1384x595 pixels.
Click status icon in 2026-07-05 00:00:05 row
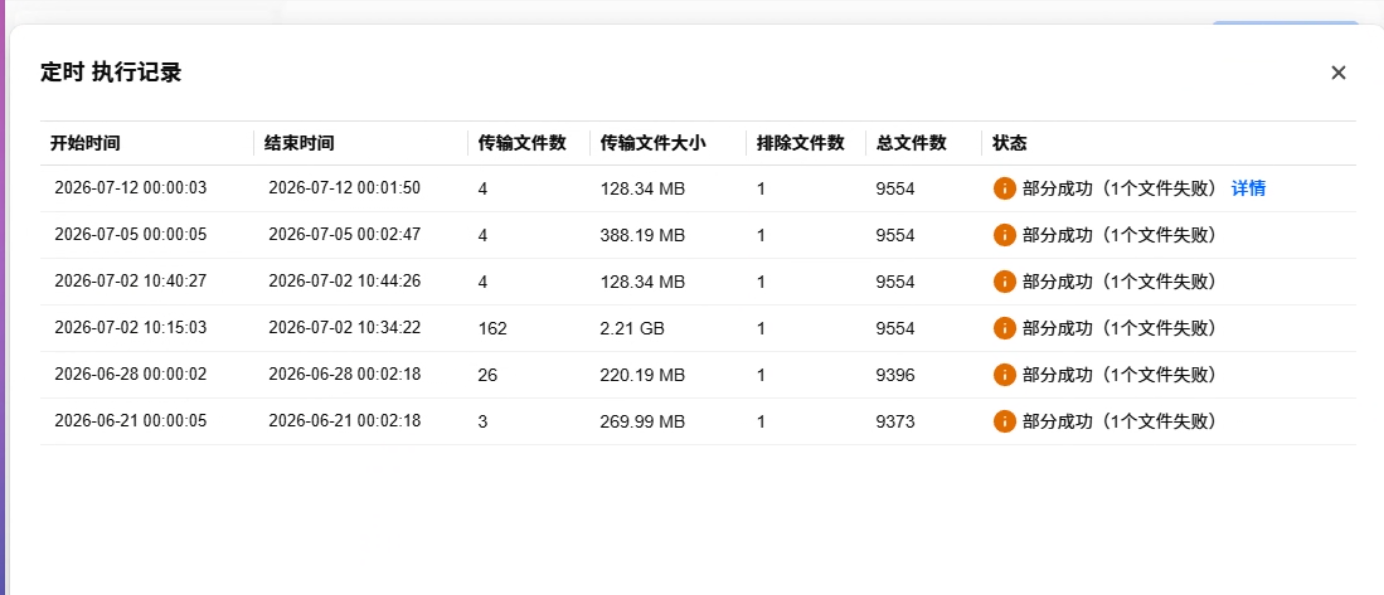pos(1004,235)
